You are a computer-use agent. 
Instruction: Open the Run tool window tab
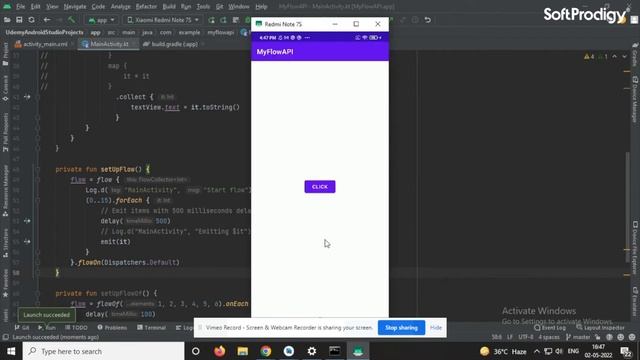(47, 327)
